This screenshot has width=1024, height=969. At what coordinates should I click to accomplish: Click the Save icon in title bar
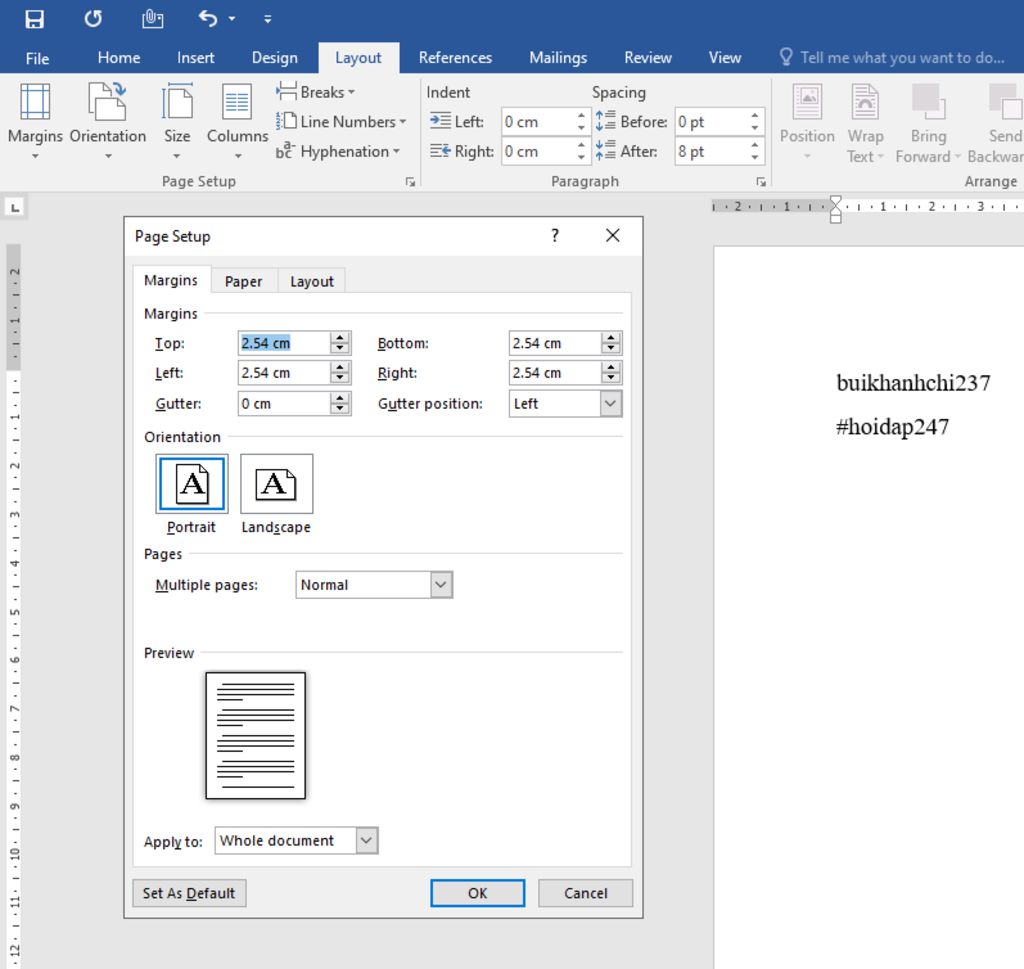click(x=35, y=19)
